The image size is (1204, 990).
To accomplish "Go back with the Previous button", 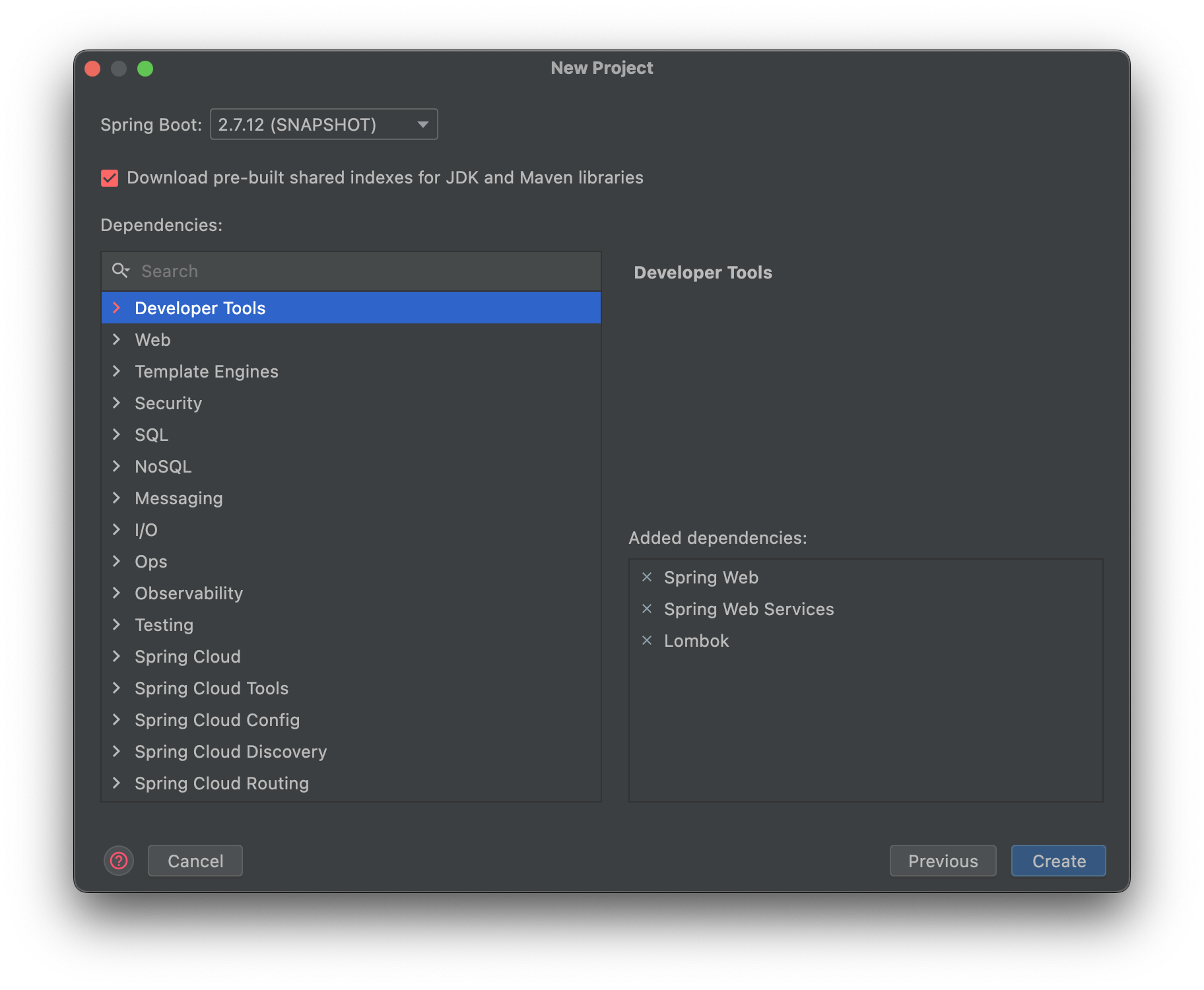I will point(943,861).
